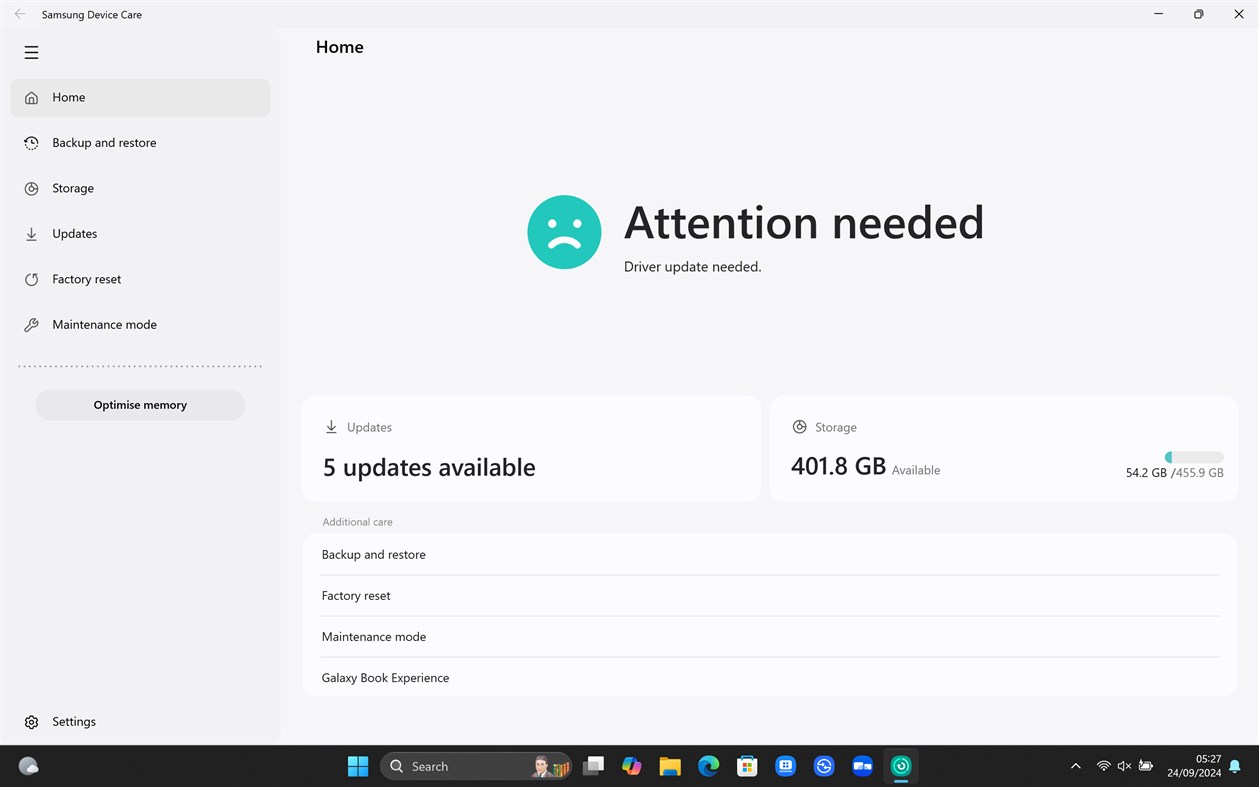Select Factory reset under Additional care

coord(356,595)
